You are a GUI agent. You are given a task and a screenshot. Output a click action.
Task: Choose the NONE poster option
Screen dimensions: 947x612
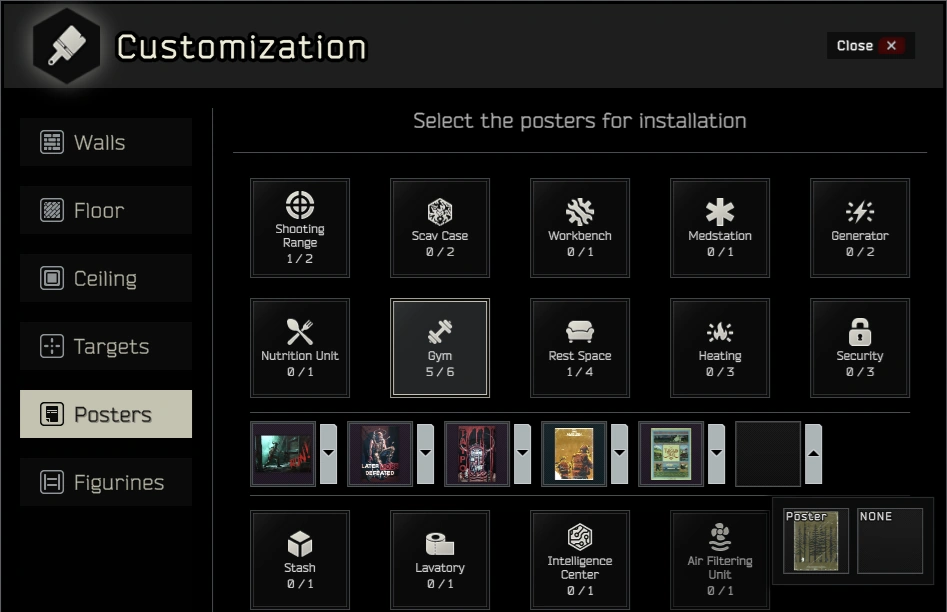pos(890,541)
